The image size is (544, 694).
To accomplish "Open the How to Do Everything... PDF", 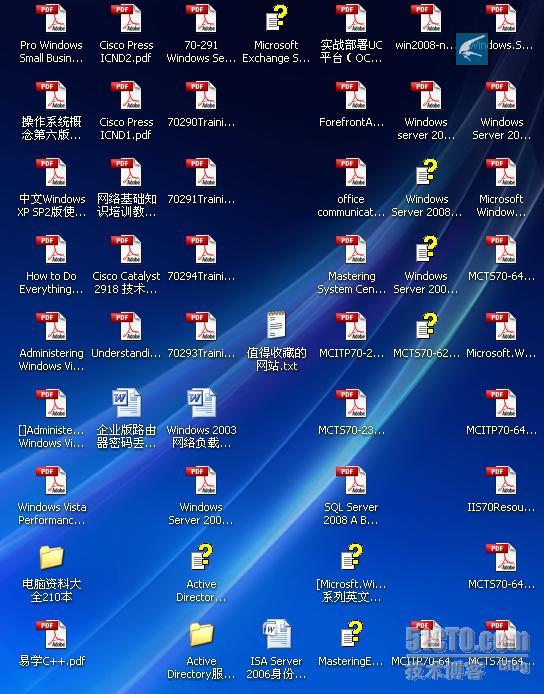I will [51, 250].
